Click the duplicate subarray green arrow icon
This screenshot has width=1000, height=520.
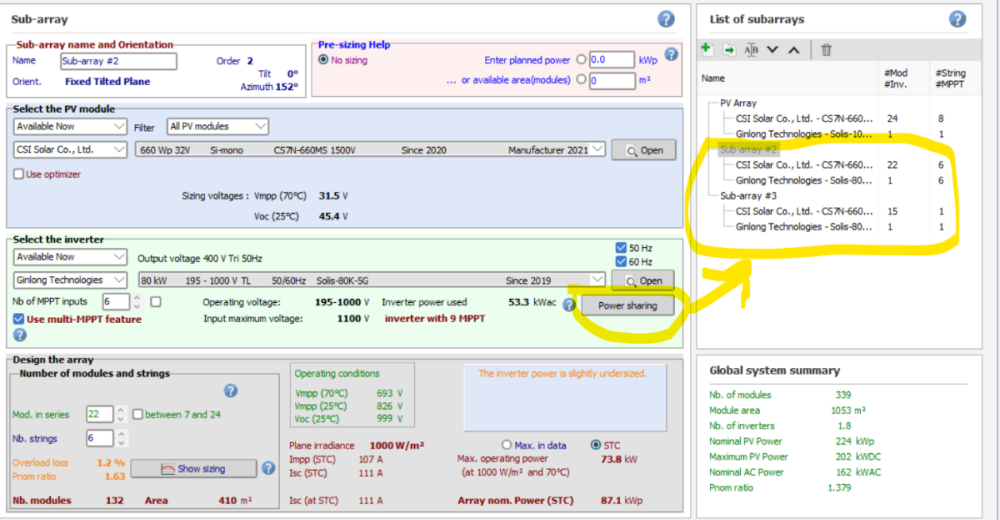click(x=729, y=49)
